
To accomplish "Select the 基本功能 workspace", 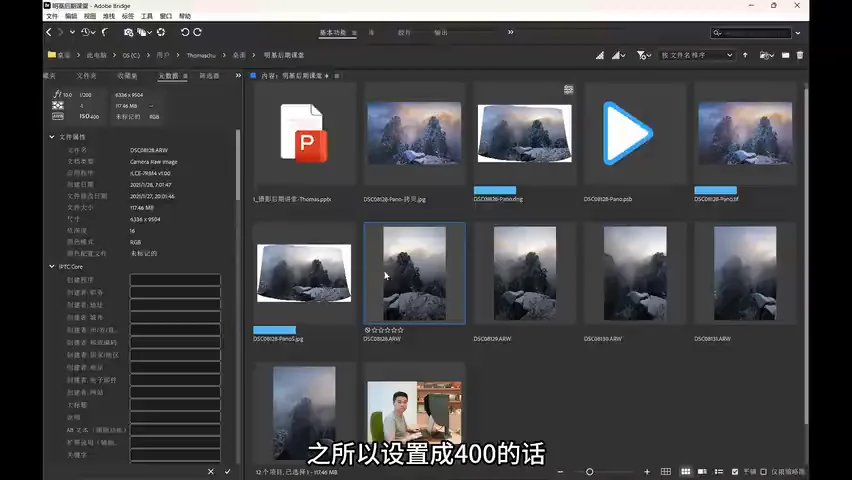I will coord(333,33).
